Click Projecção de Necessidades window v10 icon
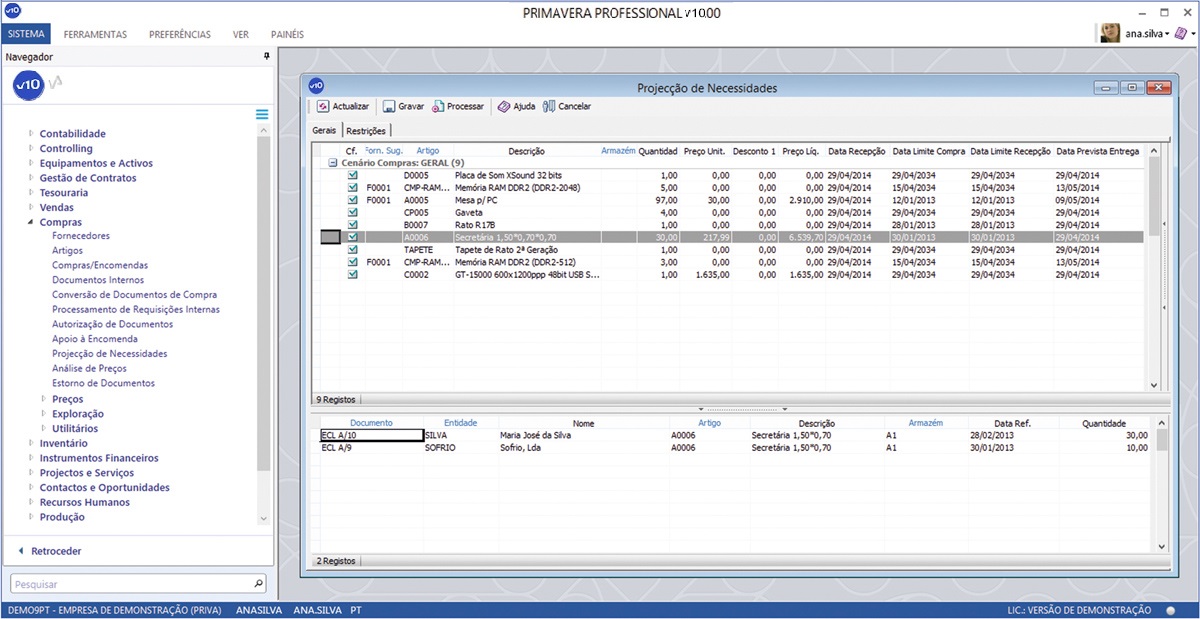The width and height of the screenshot is (1200, 619). pos(316,87)
